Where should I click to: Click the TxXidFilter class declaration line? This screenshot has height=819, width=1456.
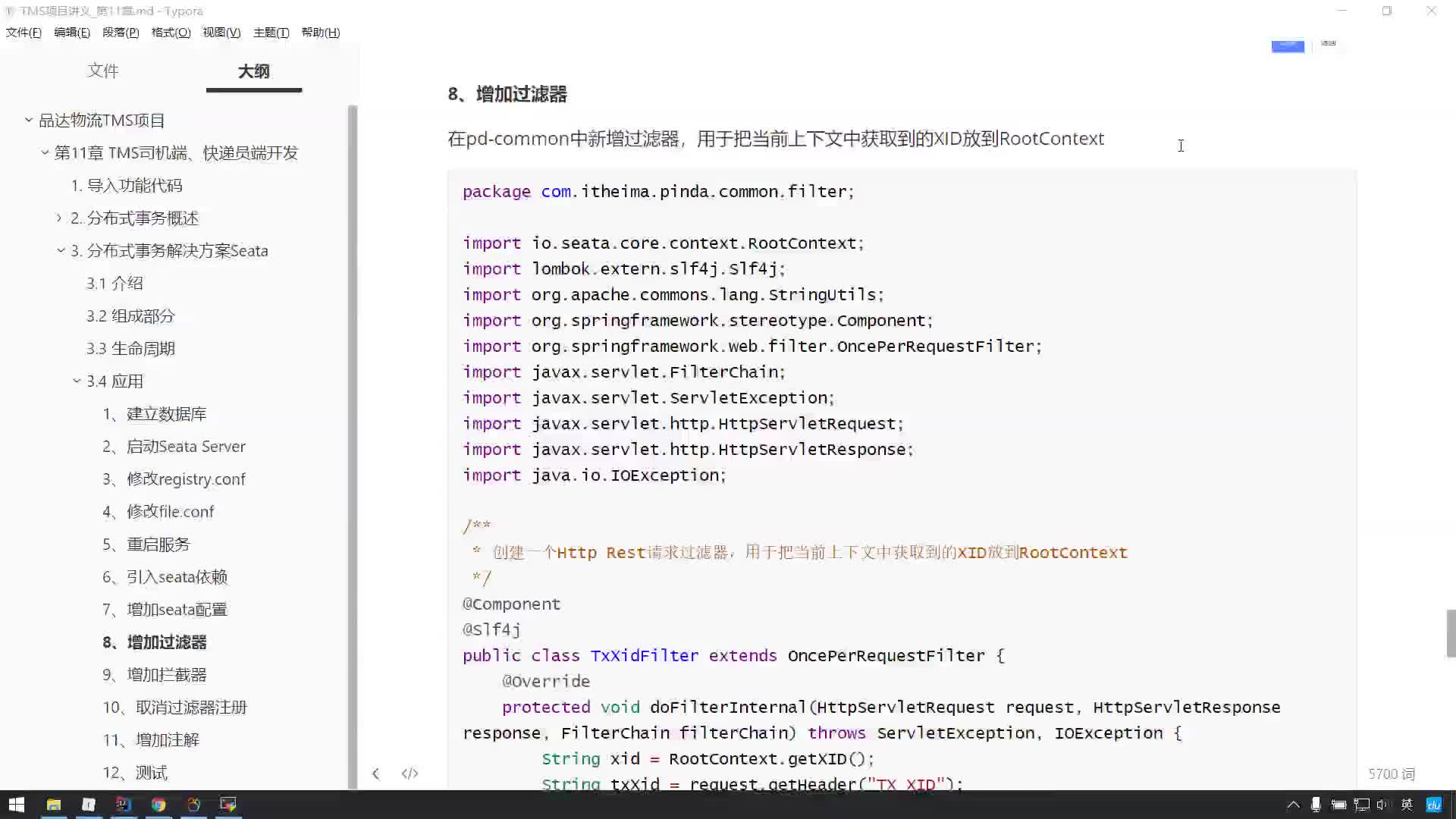[x=733, y=655]
